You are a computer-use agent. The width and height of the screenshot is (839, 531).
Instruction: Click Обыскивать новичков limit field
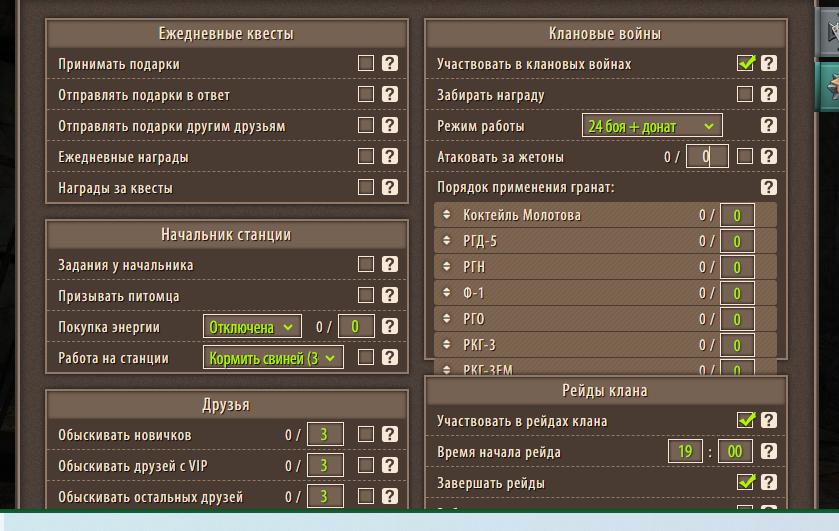(x=325, y=435)
